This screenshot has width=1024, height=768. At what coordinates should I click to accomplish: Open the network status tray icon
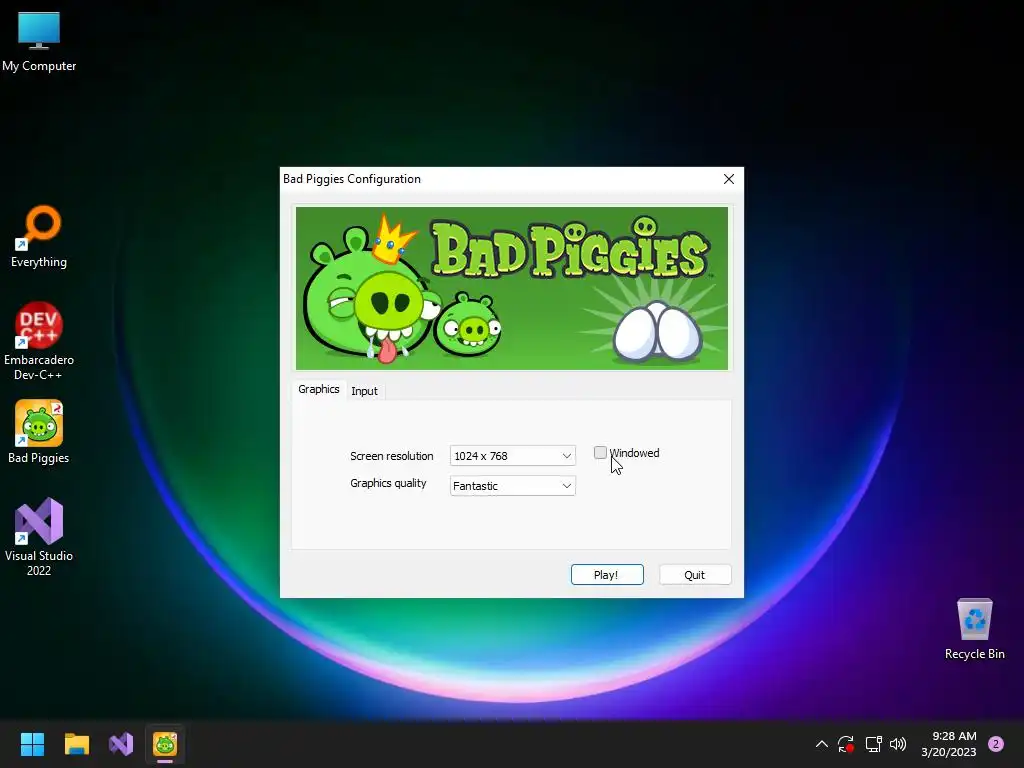pos(873,744)
